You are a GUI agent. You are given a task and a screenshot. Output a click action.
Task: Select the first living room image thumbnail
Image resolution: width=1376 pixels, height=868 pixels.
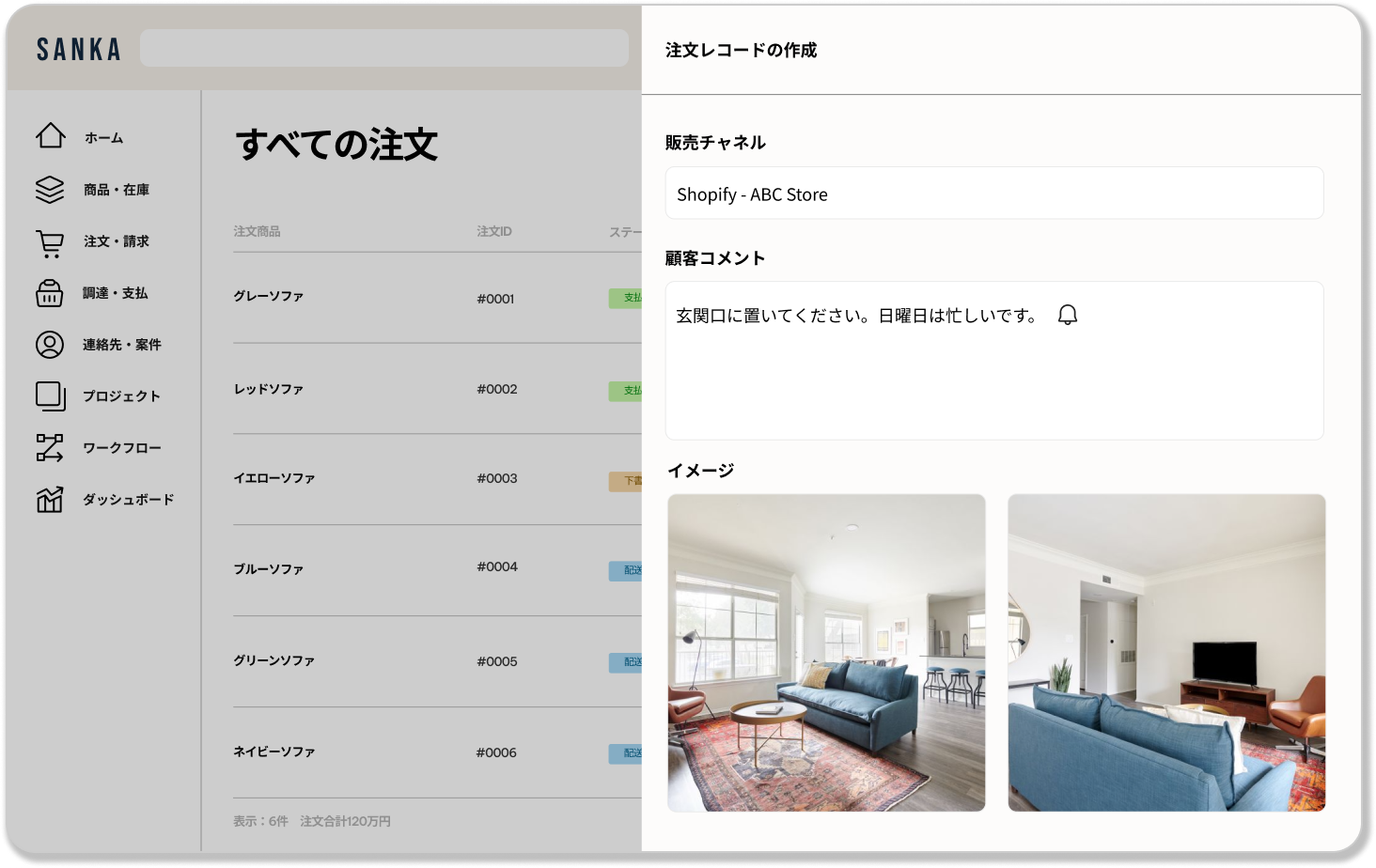pyautogui.click(x=826, y=653)
